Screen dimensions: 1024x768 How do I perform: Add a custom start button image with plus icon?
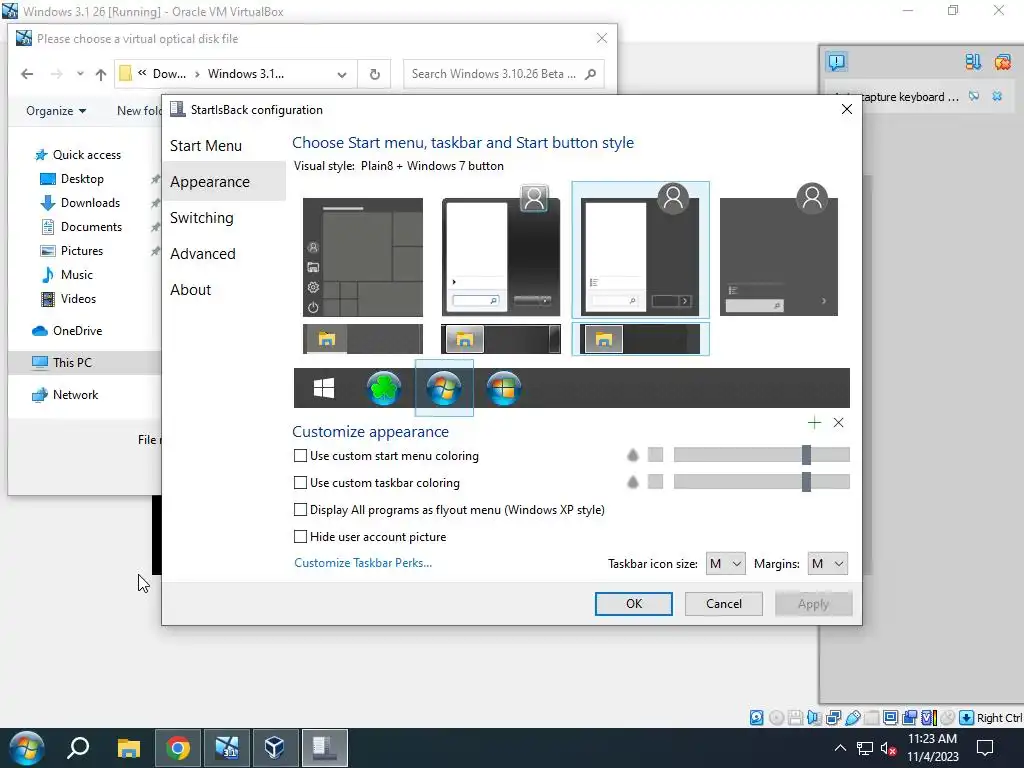(x=814, y=423)
